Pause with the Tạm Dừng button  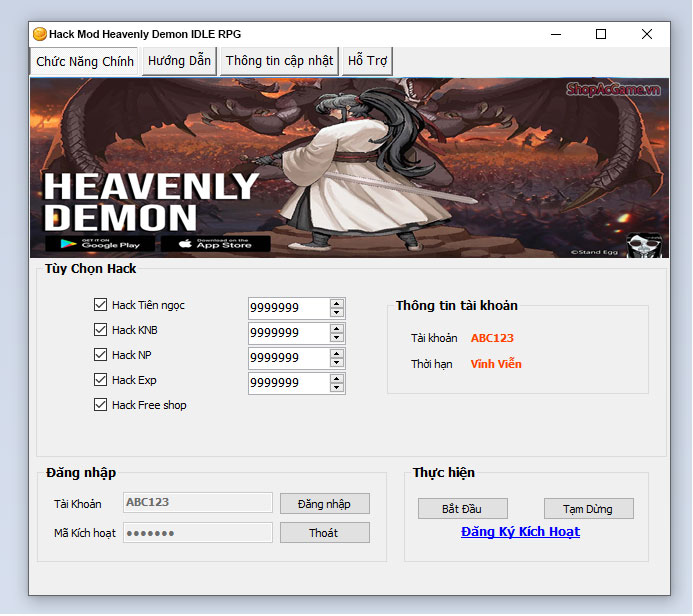tap(588, 509)
